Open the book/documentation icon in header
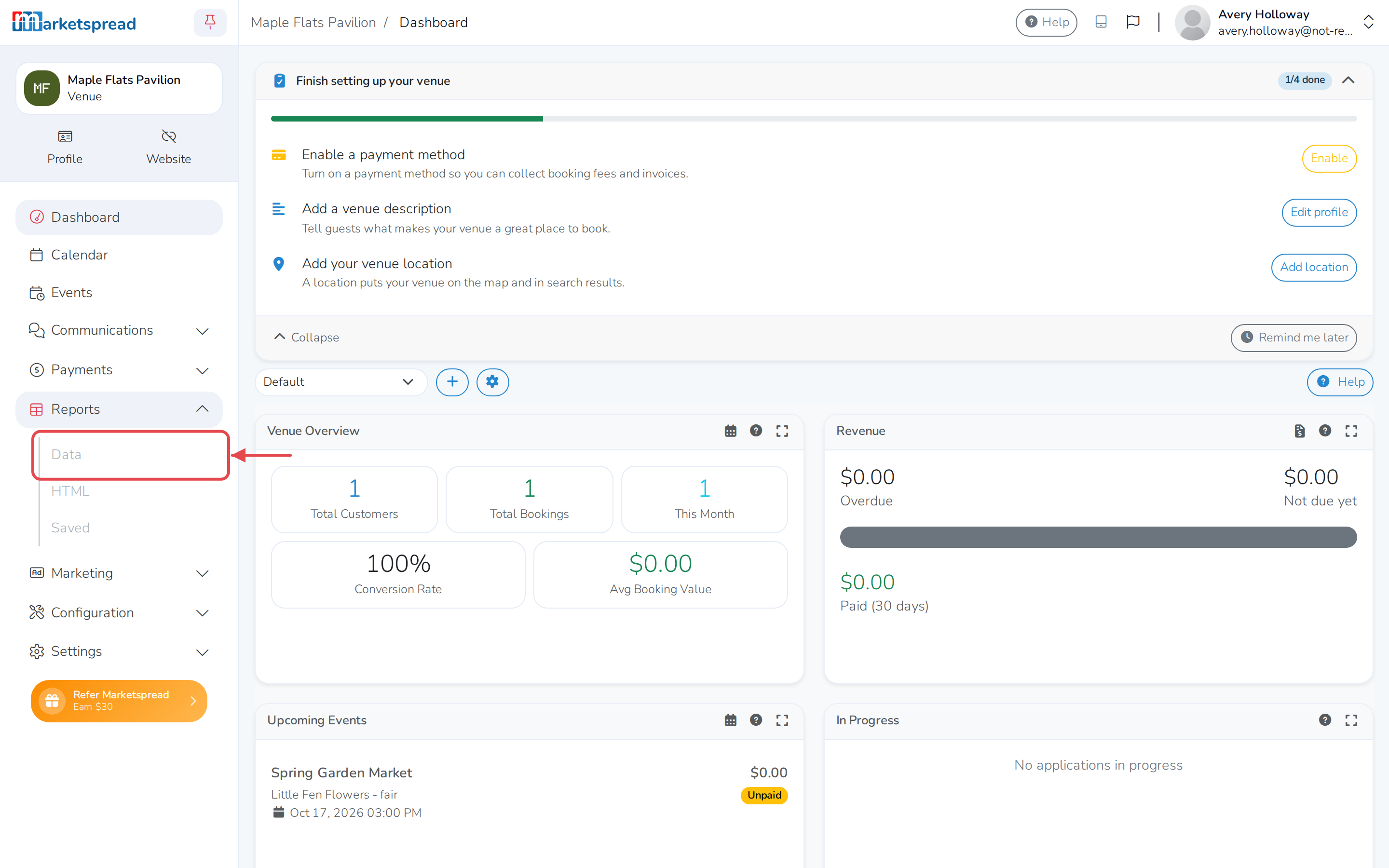 (x=1101, y=22)
